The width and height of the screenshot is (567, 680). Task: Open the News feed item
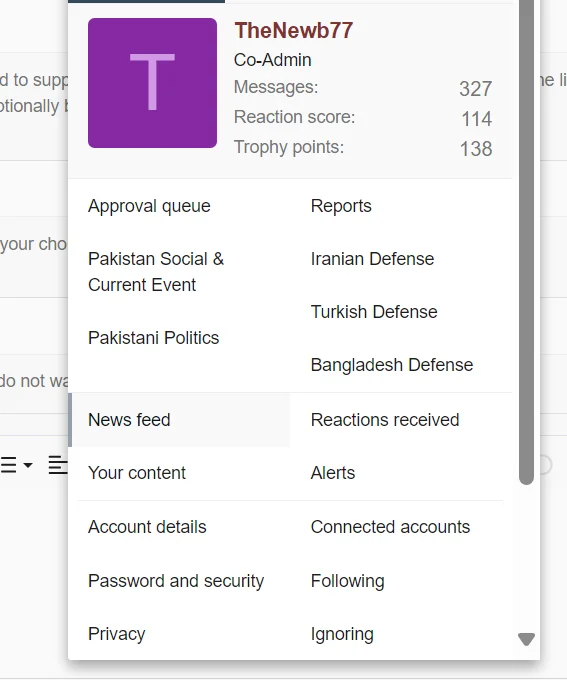[x=180, y=420]
